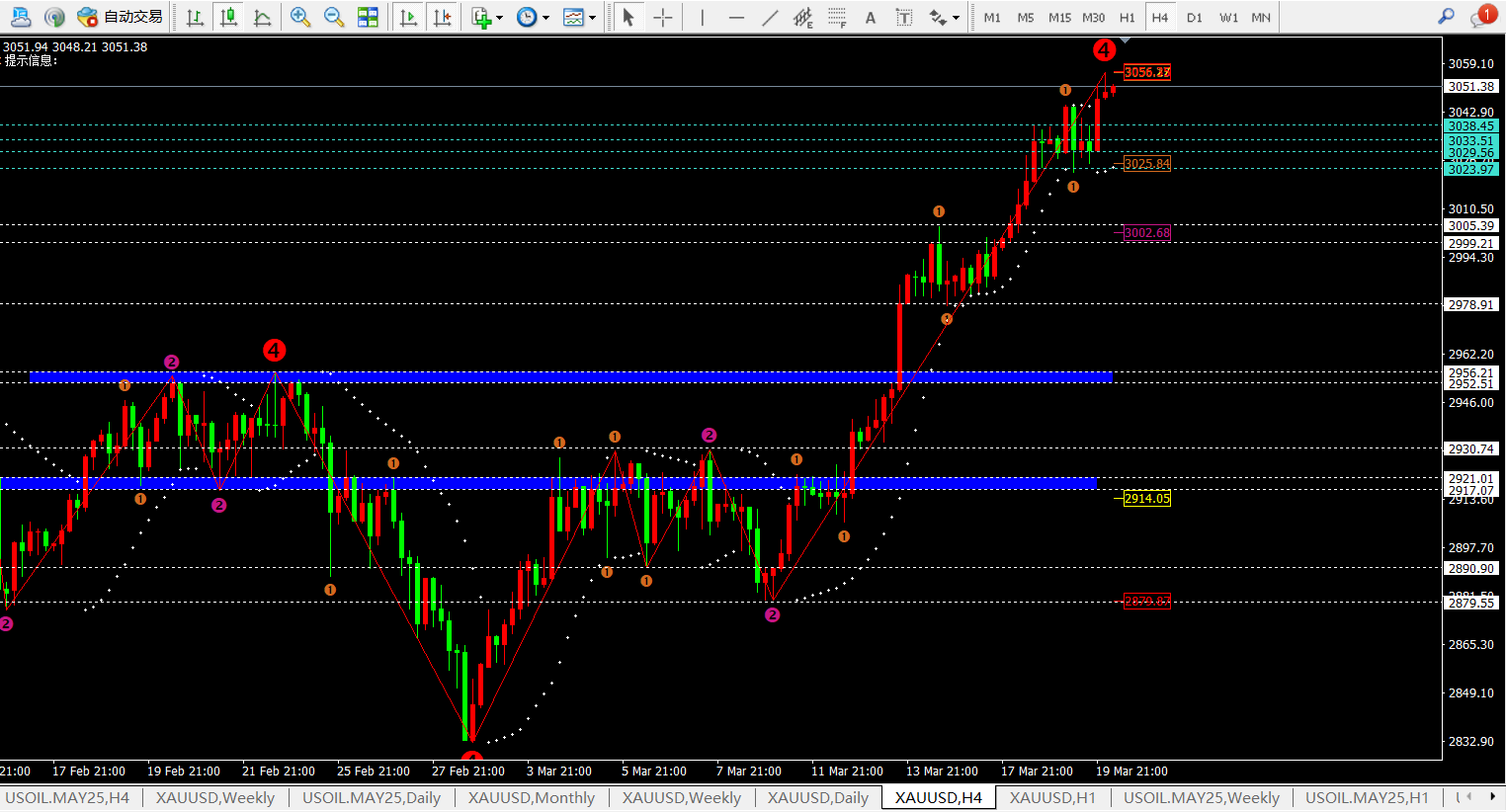The width and height of the screenshot is (1506, 812).
Task: Click the Zoom In magnifier icon
Action: 300,17
